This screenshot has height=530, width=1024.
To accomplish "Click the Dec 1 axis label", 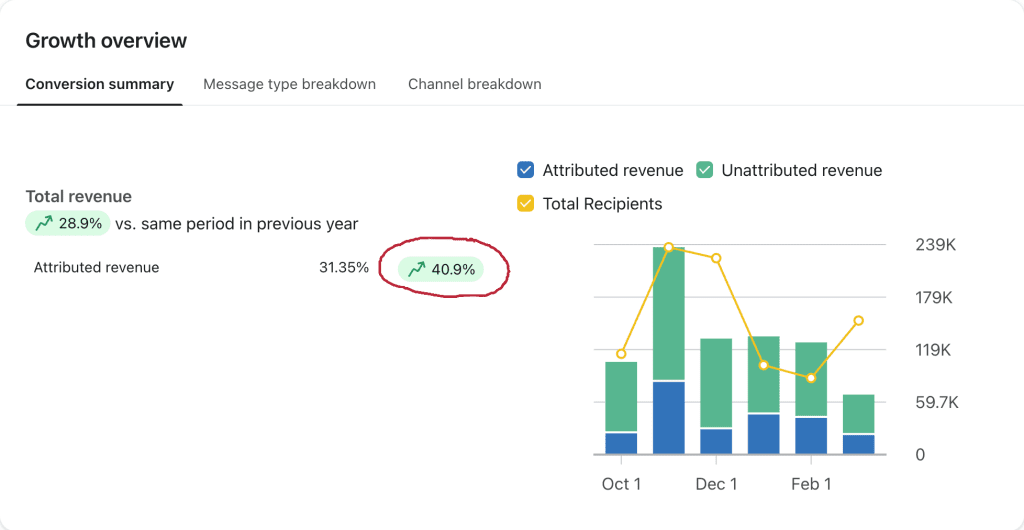I will (x=716, y=484).
